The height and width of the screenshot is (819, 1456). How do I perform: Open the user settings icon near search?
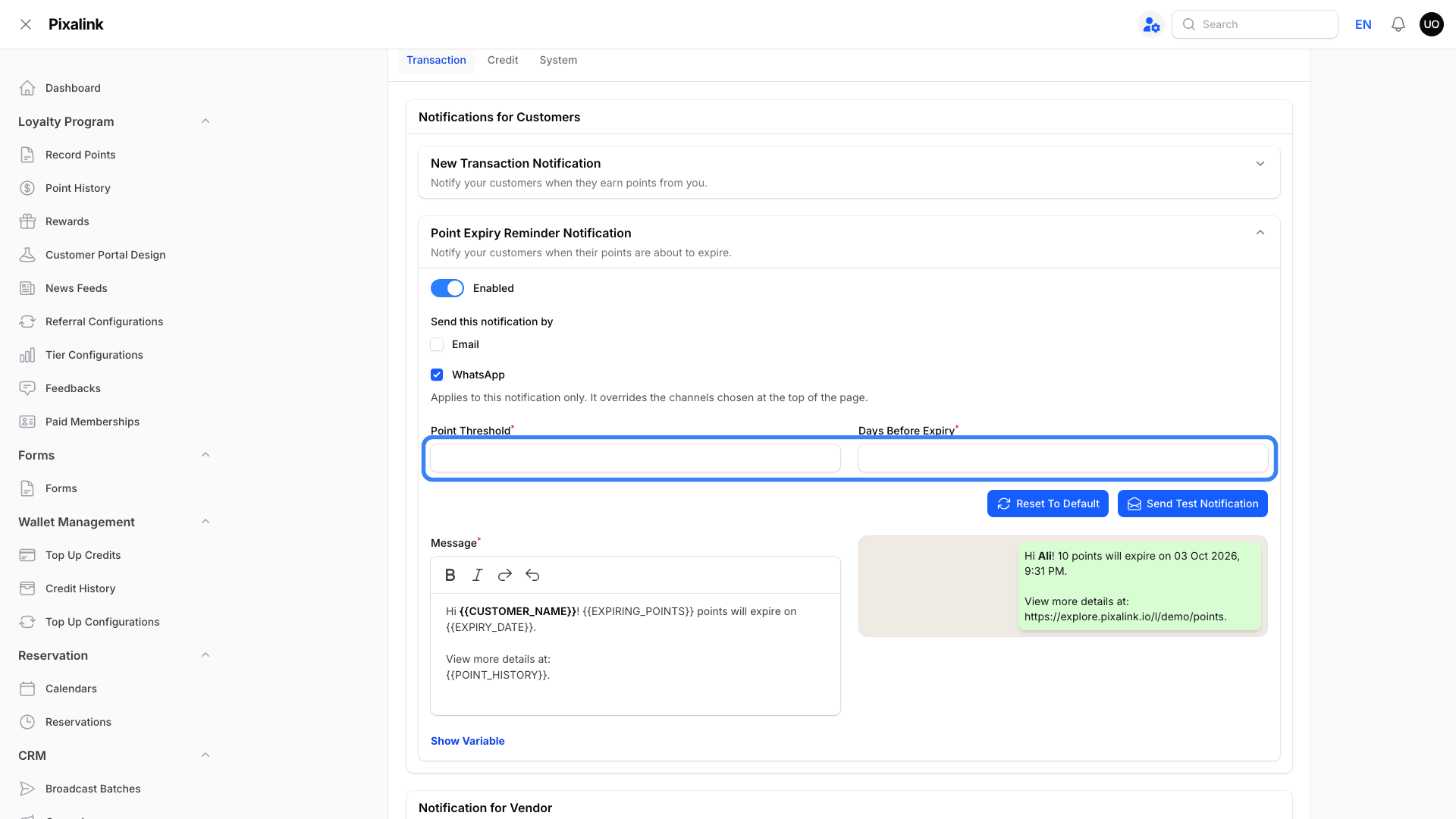[1151, 24]
